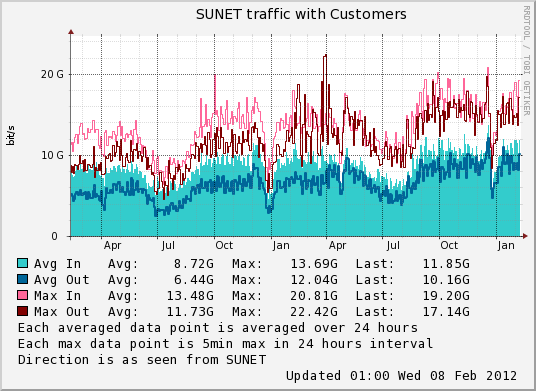This screenshot has width=536, height=391.
Task: Click the 'Max In' legend label
Action: (x=57, y=296)
